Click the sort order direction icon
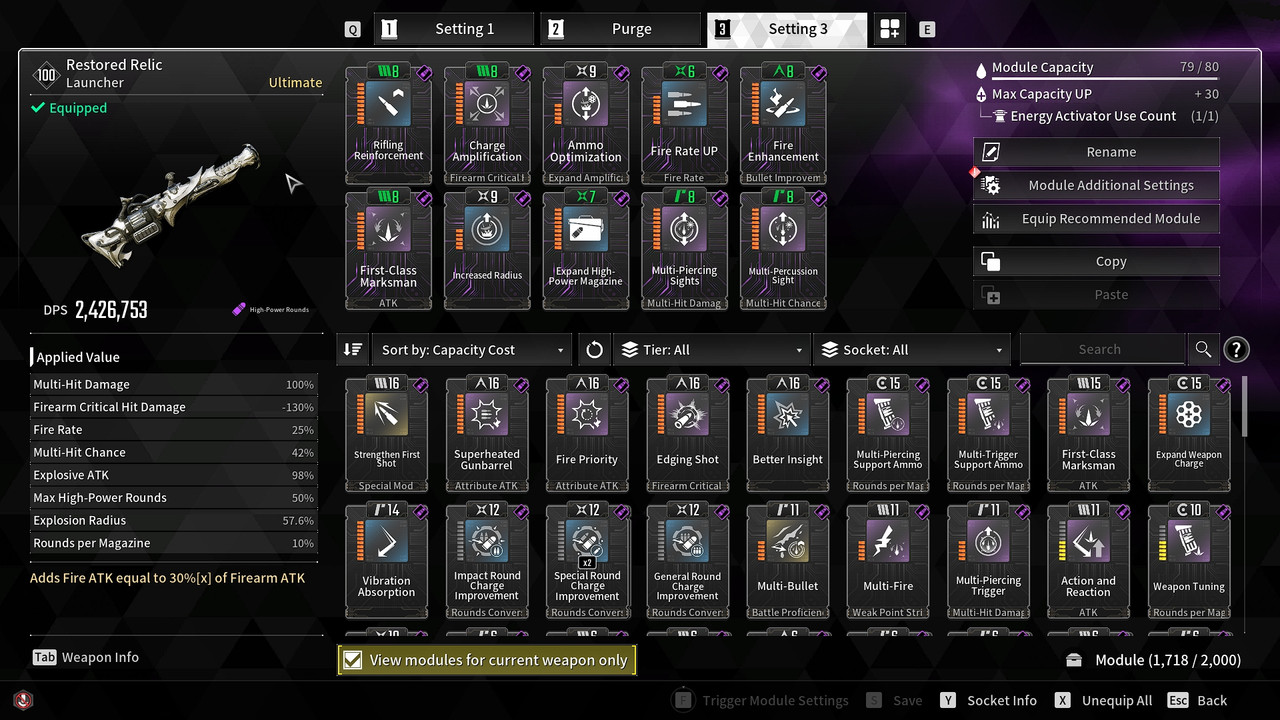 click(353, 349)
